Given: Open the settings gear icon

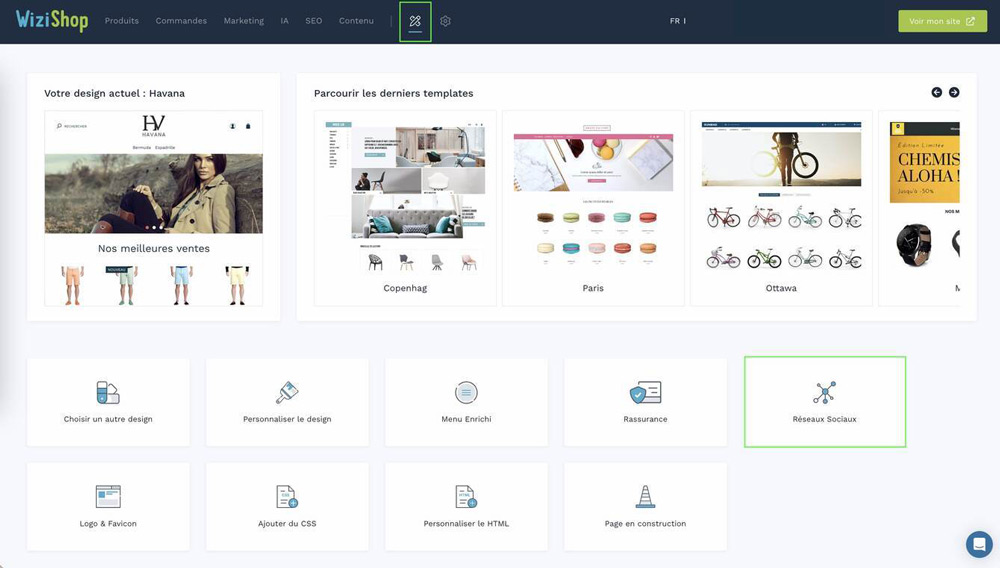Looking at the screenshot, I should click(445, 21).
